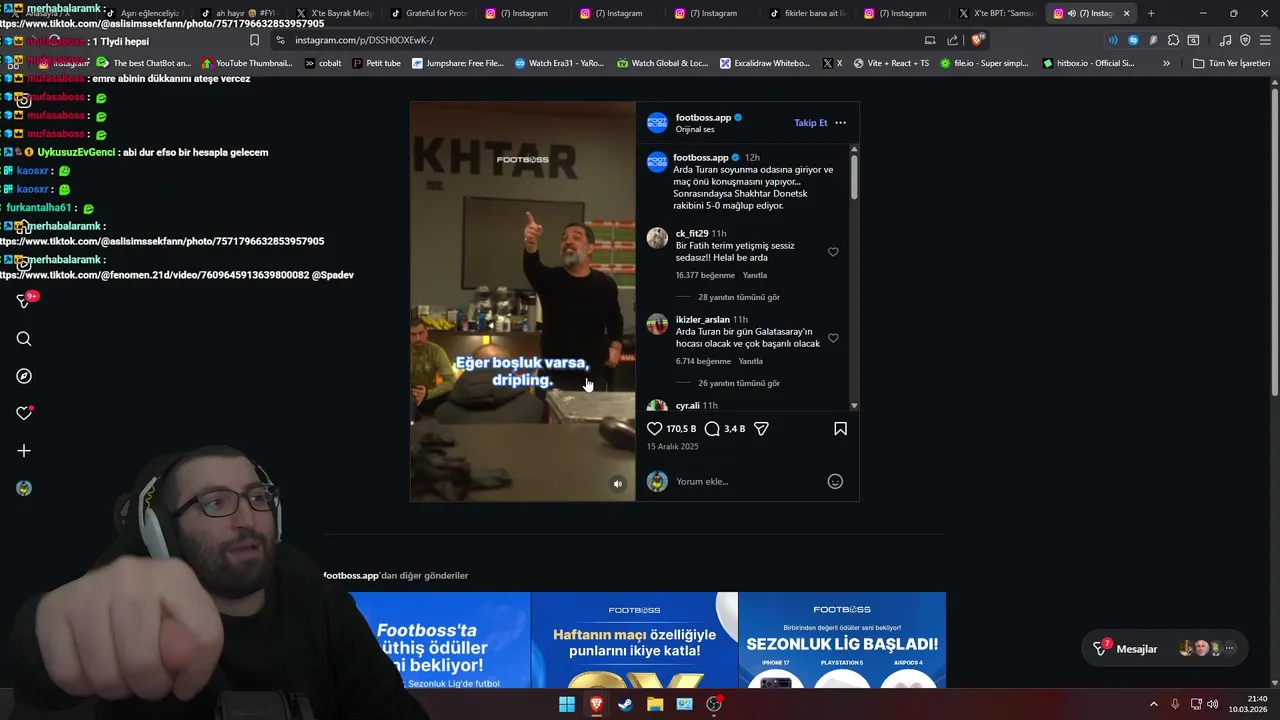
Task: Expand '28 yanıtın tümünü gör' replies
Action: [x=739, y=297]
